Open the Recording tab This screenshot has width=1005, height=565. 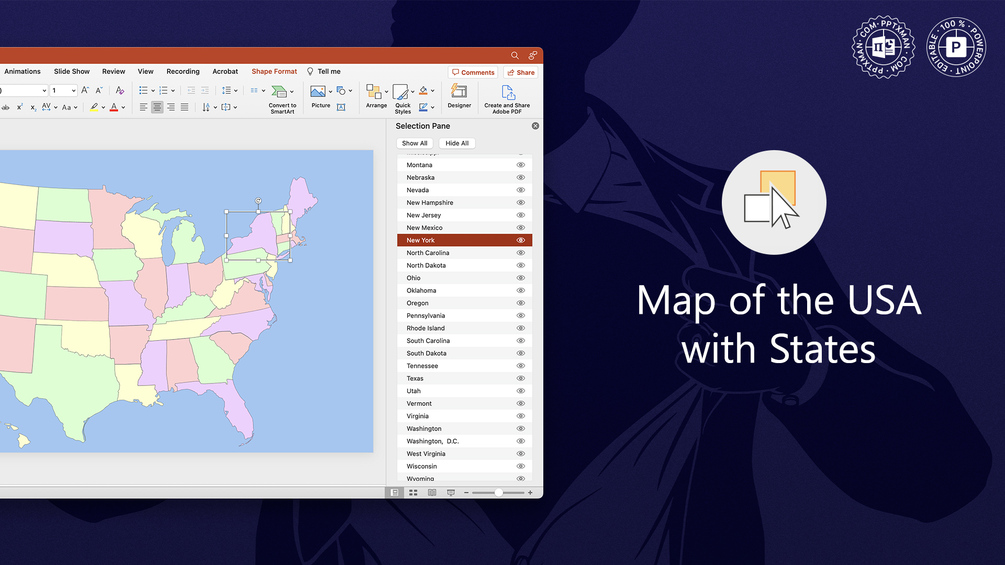pyautogui.click(x=183, y=72)
